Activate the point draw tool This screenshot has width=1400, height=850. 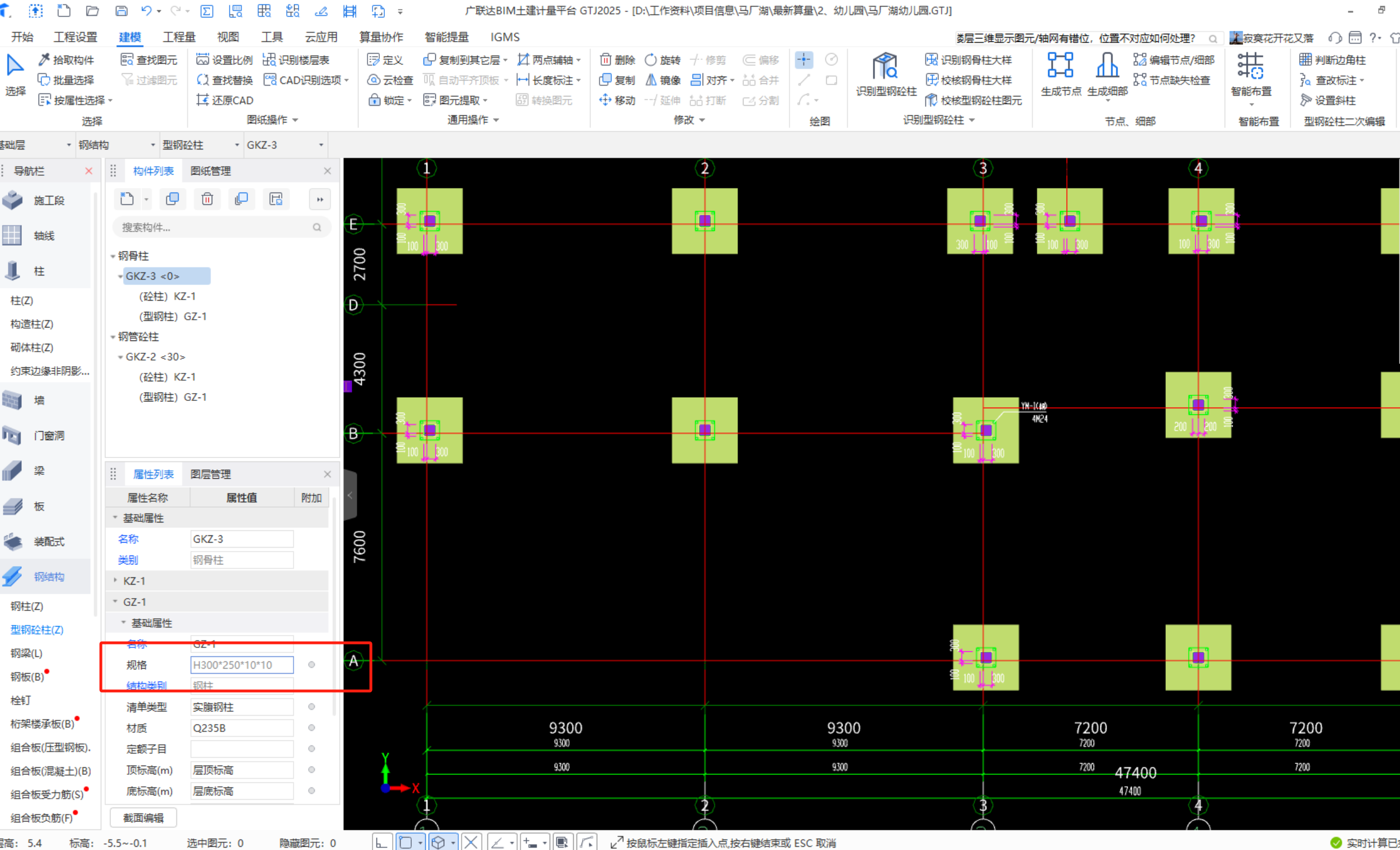804,59
